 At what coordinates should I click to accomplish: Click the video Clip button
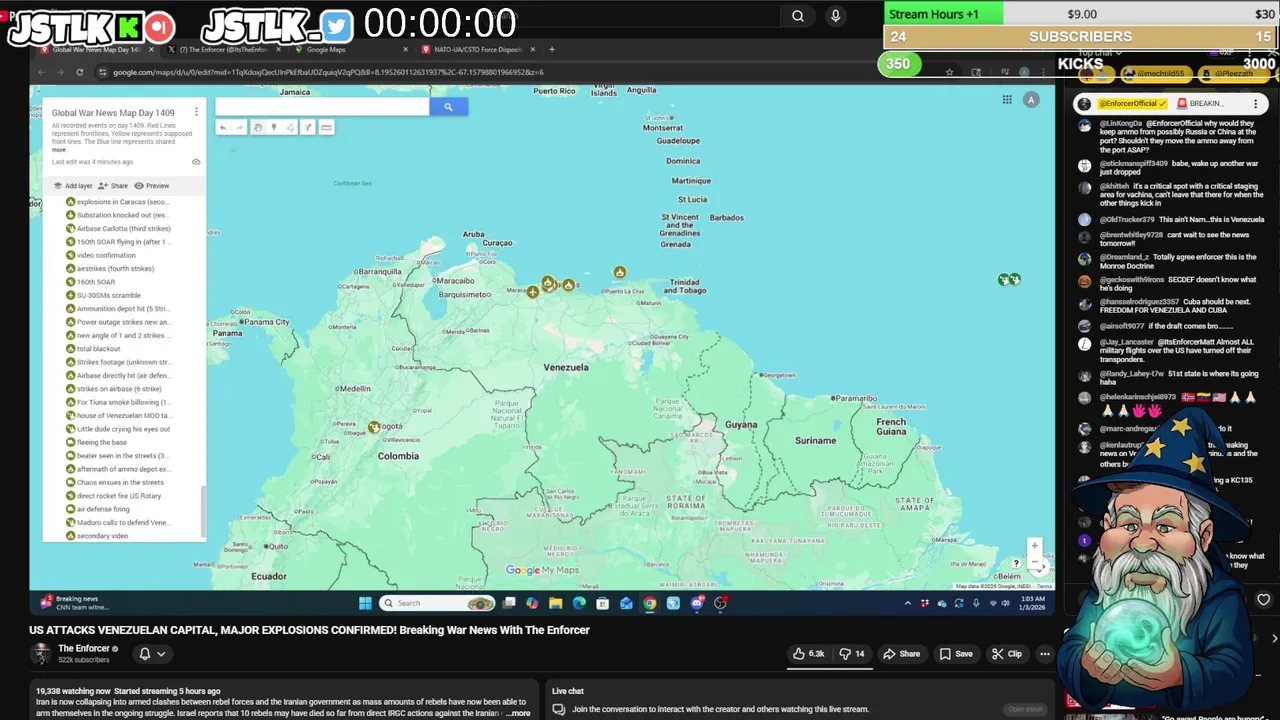click(x=1007, y=654)
